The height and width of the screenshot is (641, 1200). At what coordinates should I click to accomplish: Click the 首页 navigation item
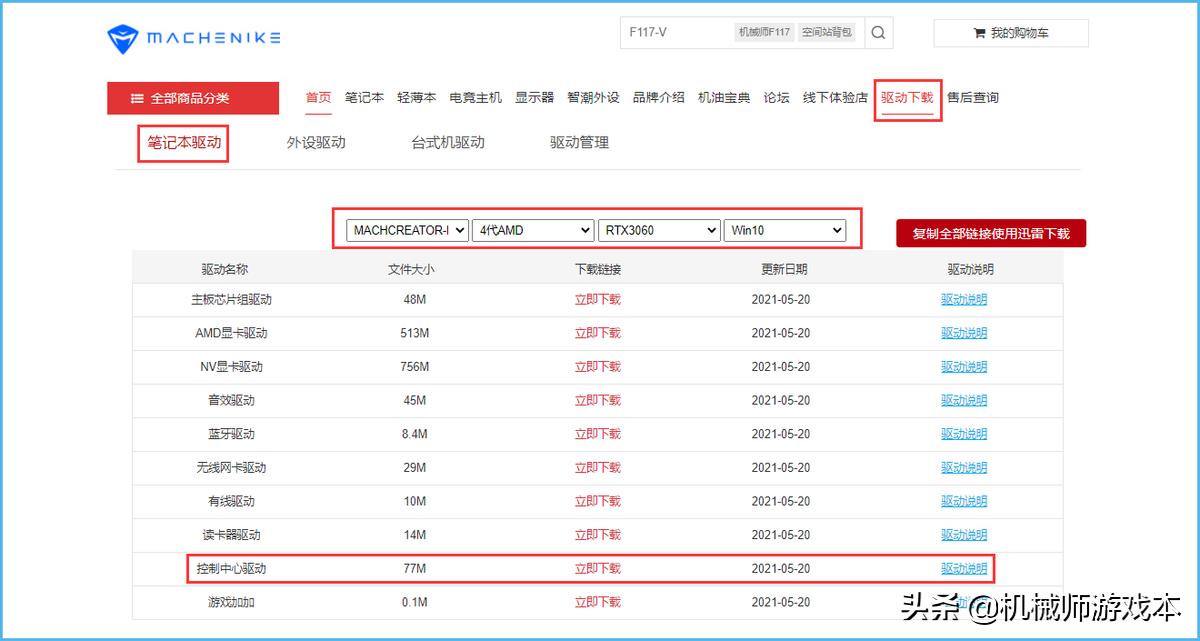(318, 97)
